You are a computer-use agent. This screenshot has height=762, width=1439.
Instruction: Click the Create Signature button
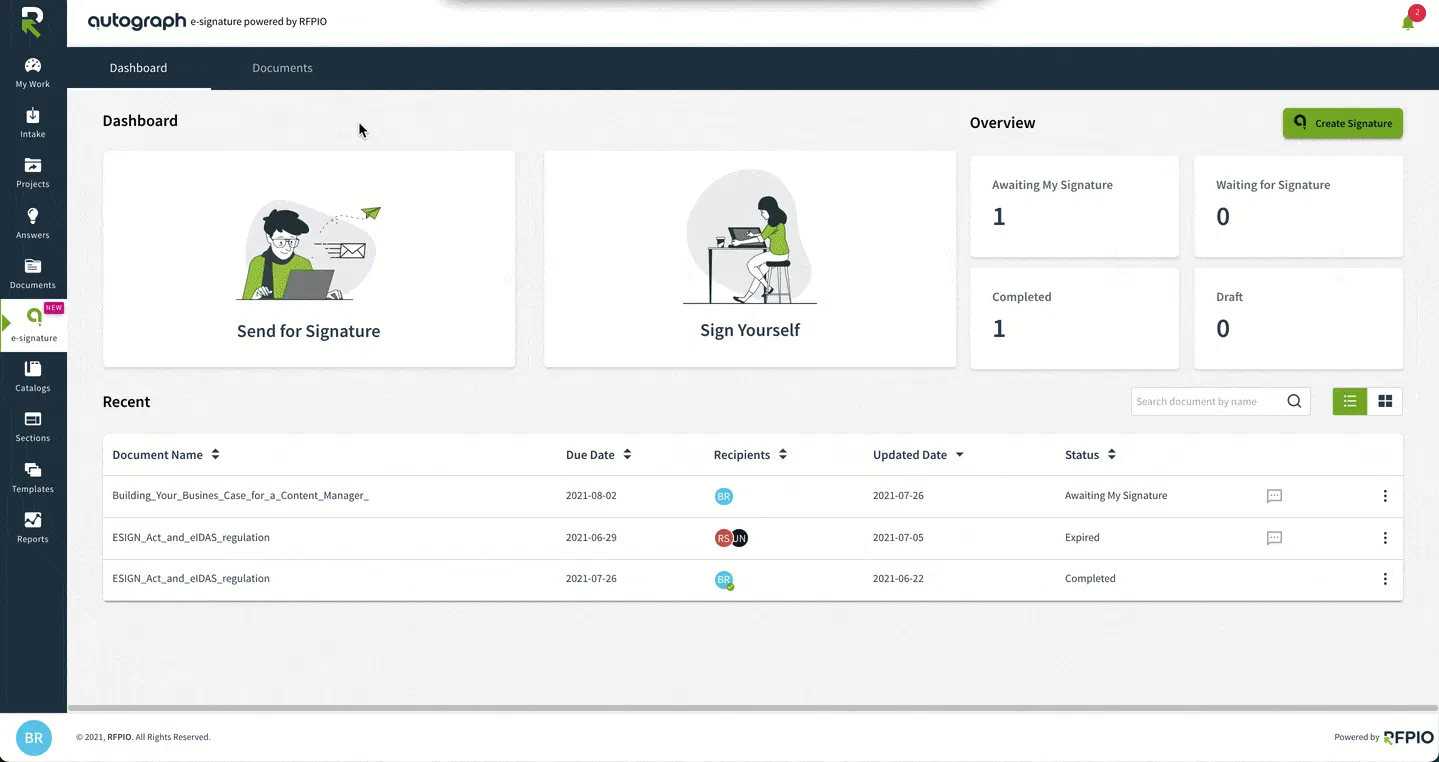click(x=1343, y=123)
